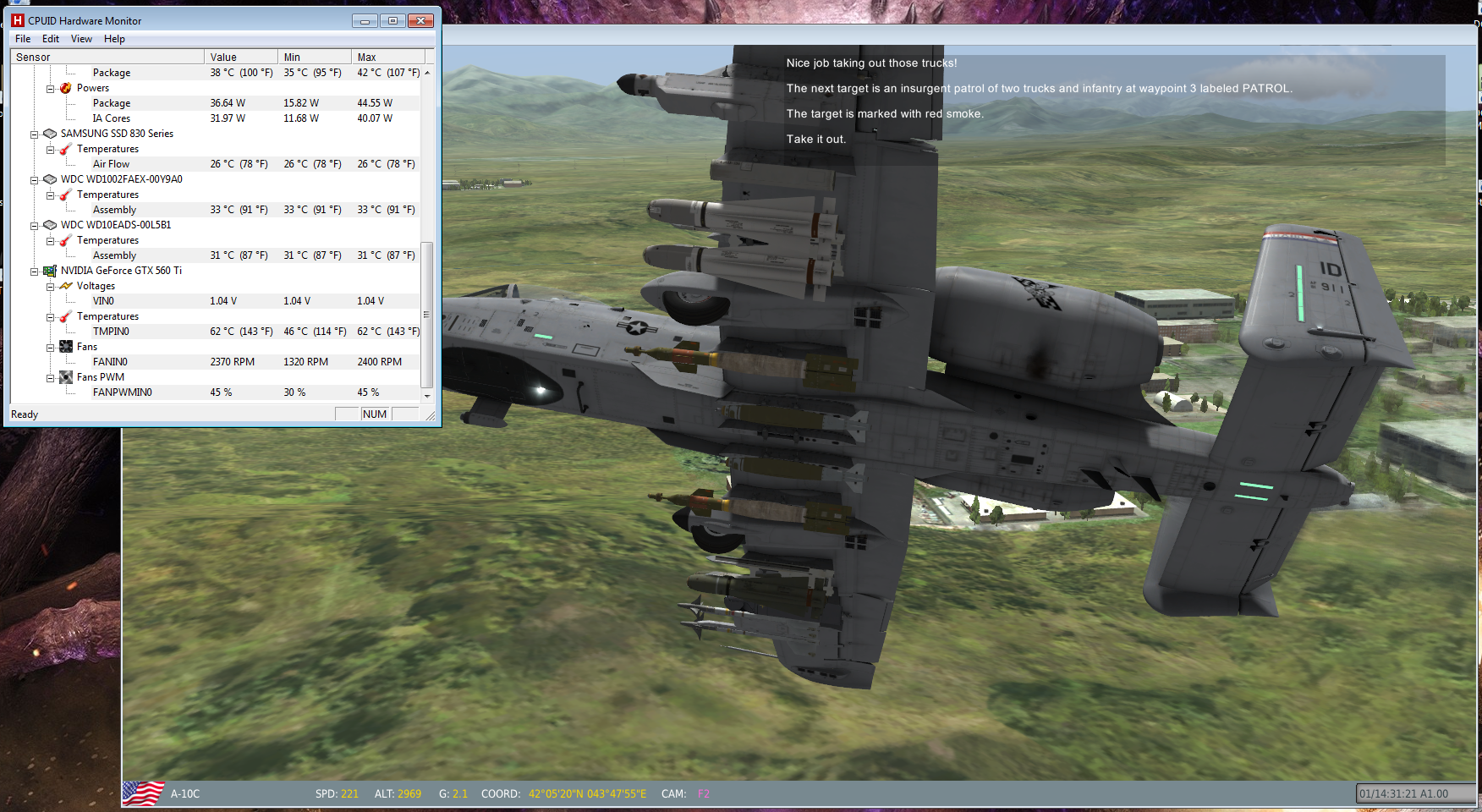Collapse the NVIDIA GeForce GTX 560 Ti node
1482x812 pixels.
point(35,272)
